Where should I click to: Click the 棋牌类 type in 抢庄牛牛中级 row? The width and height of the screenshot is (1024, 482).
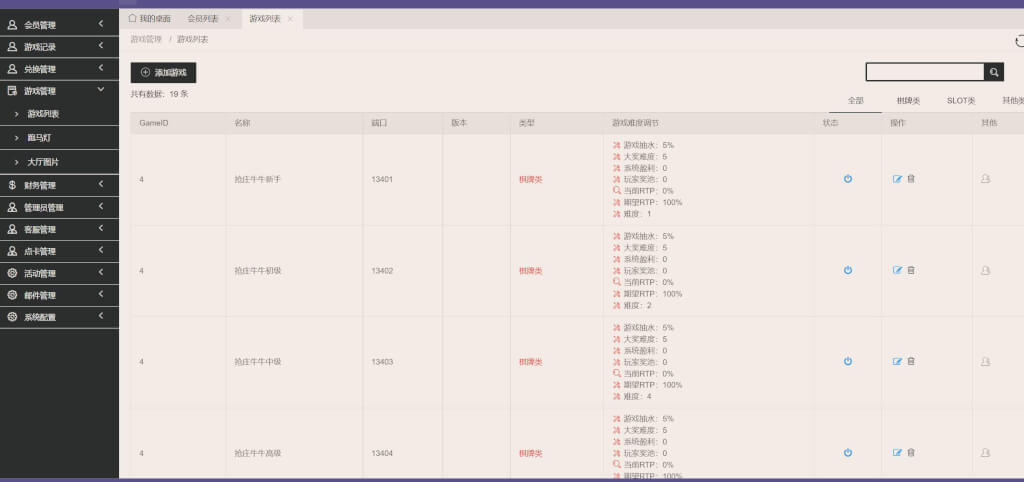[x=530, y=362]
